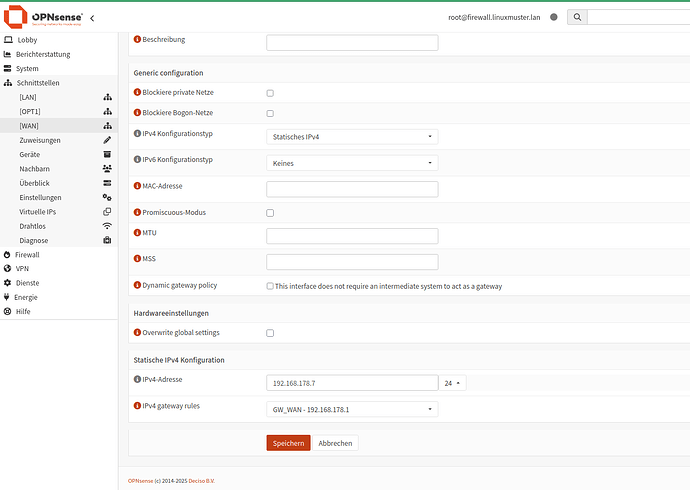Click the search magnifier icon in header
The width and height of the screenshot is (690, 490).
tap(577, 17)
